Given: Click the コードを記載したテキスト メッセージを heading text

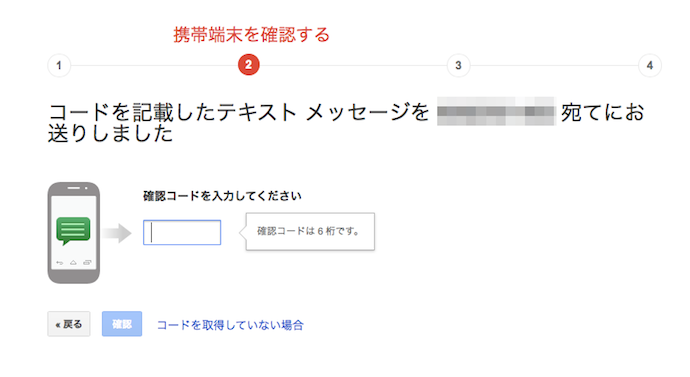Looking at the screenshot, I should pyautogui.click(x=239, y=112).
